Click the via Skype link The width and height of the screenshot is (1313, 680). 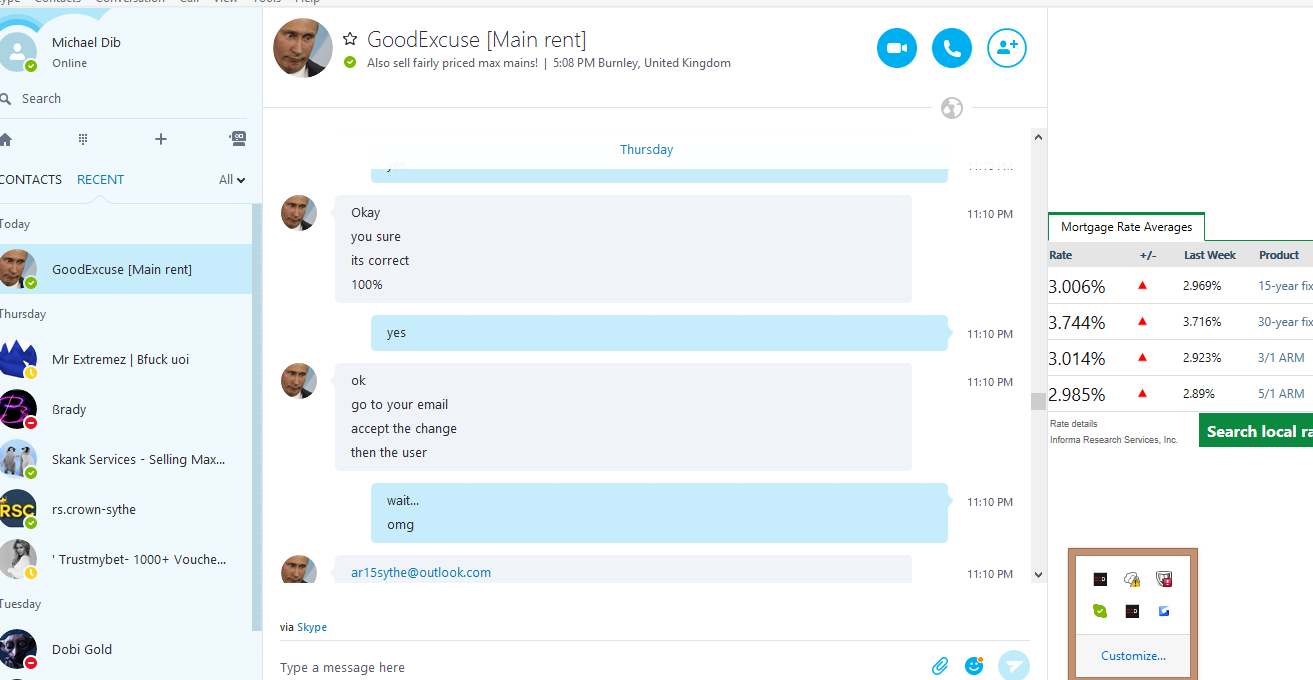312,627
